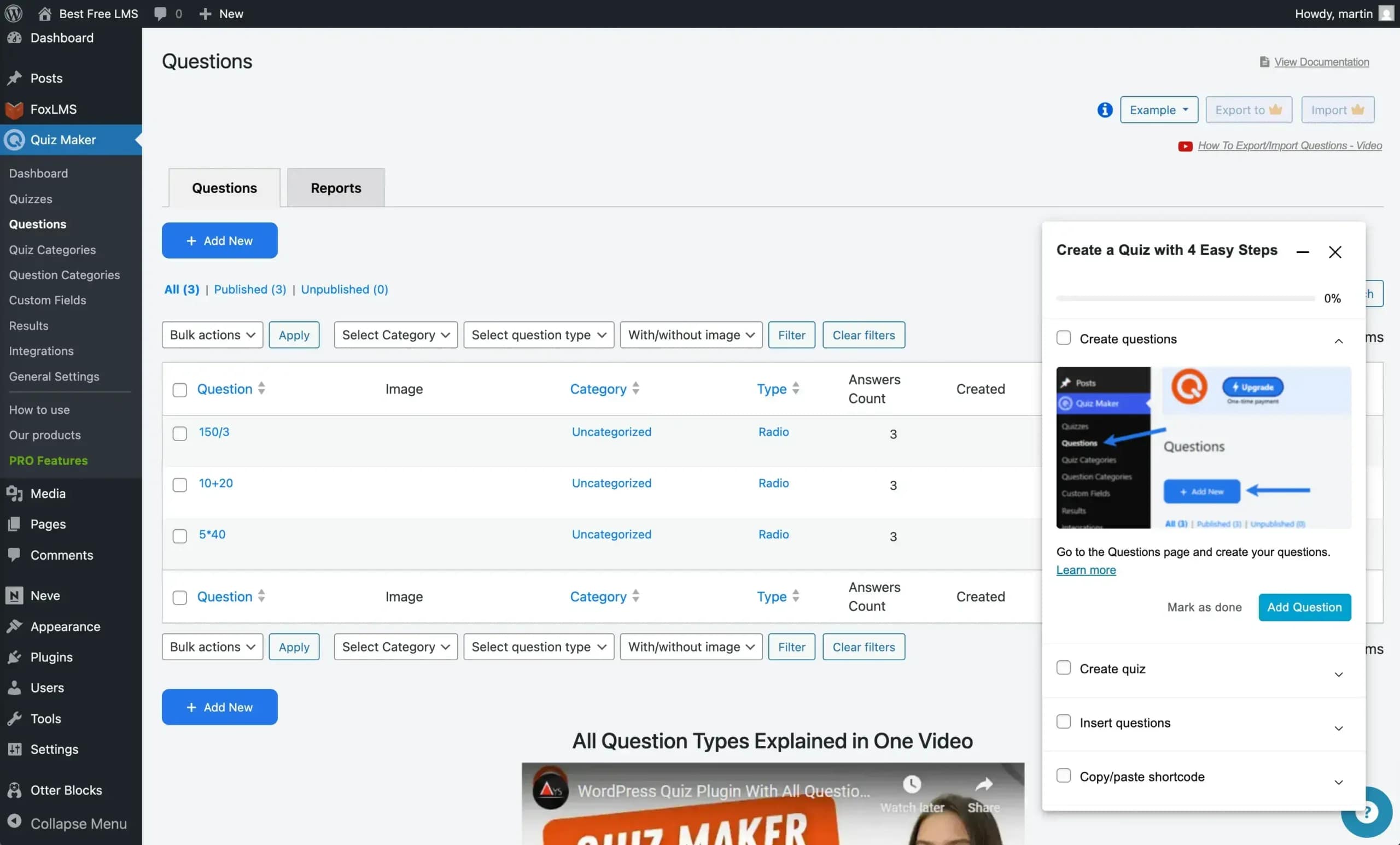Click the Neve theme icon
The height and width of the screenshot is (845, 1400).
click(14, 595)
